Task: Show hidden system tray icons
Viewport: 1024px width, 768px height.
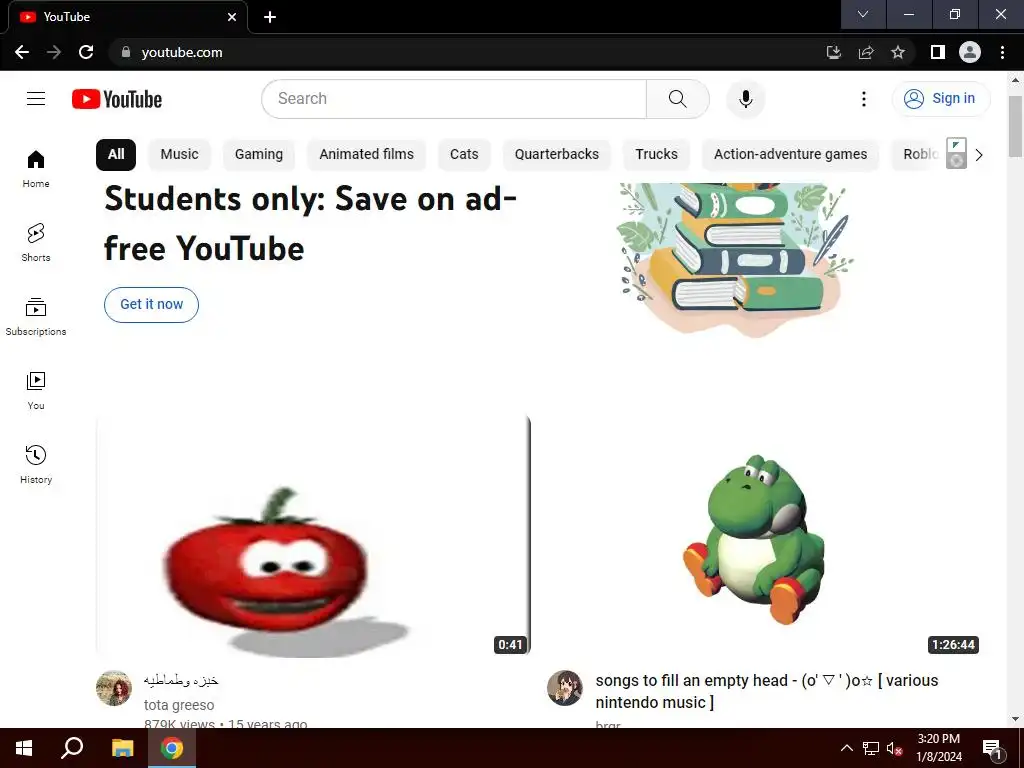Action: [x=846, y=748]
